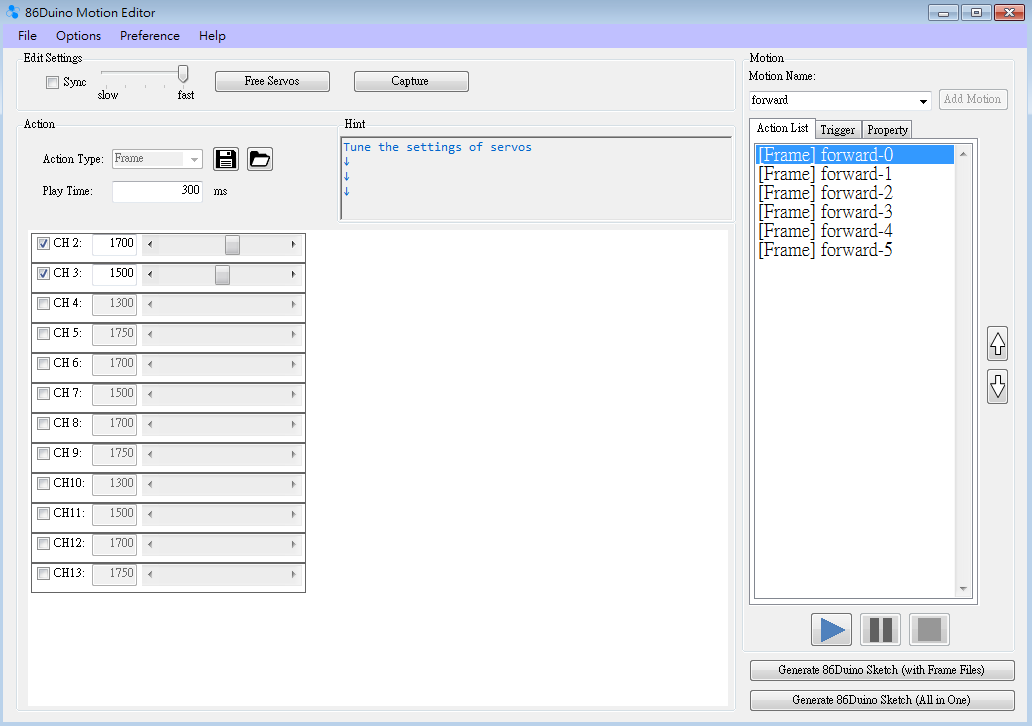Uncheck the CH 2 checkbox
Image resolution: width=1032 pixels, height=726 pixels.
click(43, 244)
